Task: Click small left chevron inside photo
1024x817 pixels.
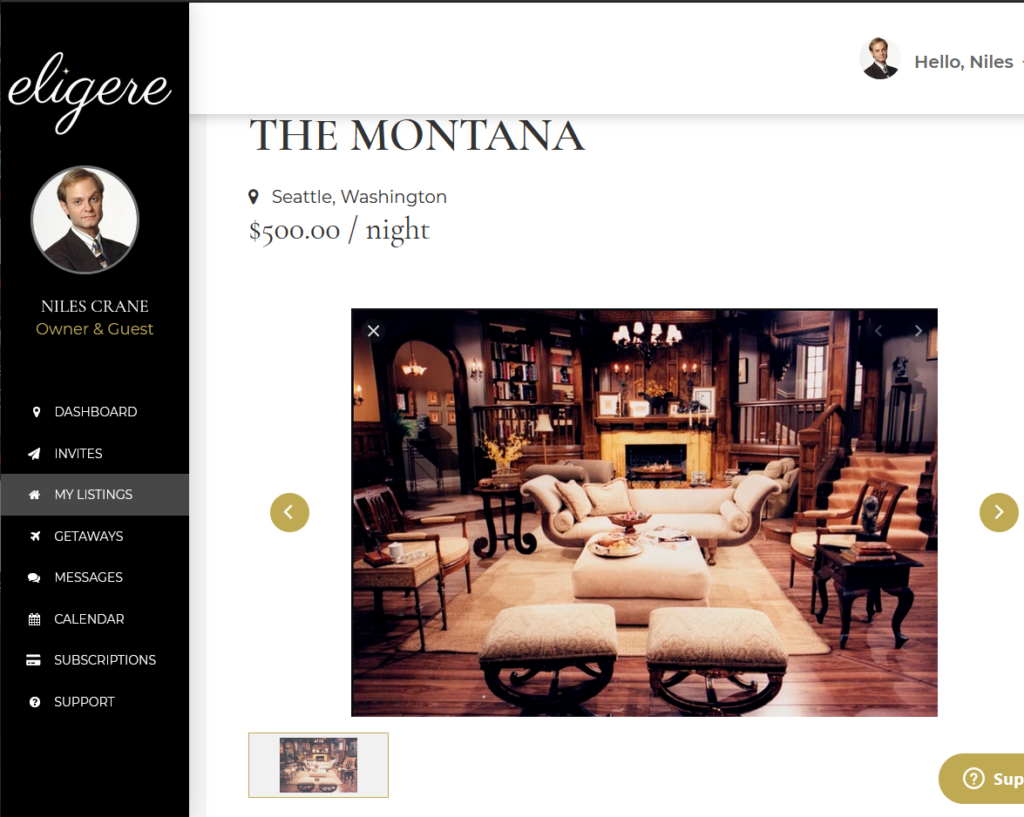Action: (878, 331)
